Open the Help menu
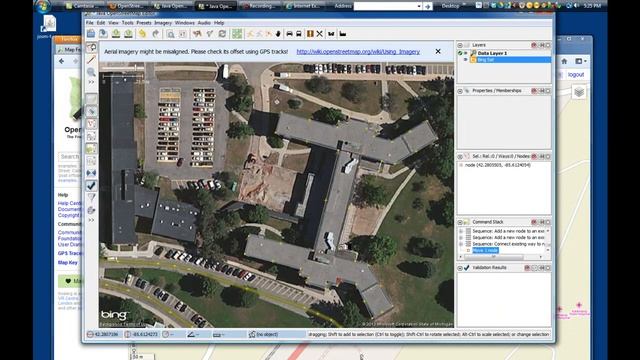Screen dimensions: 640x360 coord(219,23)
